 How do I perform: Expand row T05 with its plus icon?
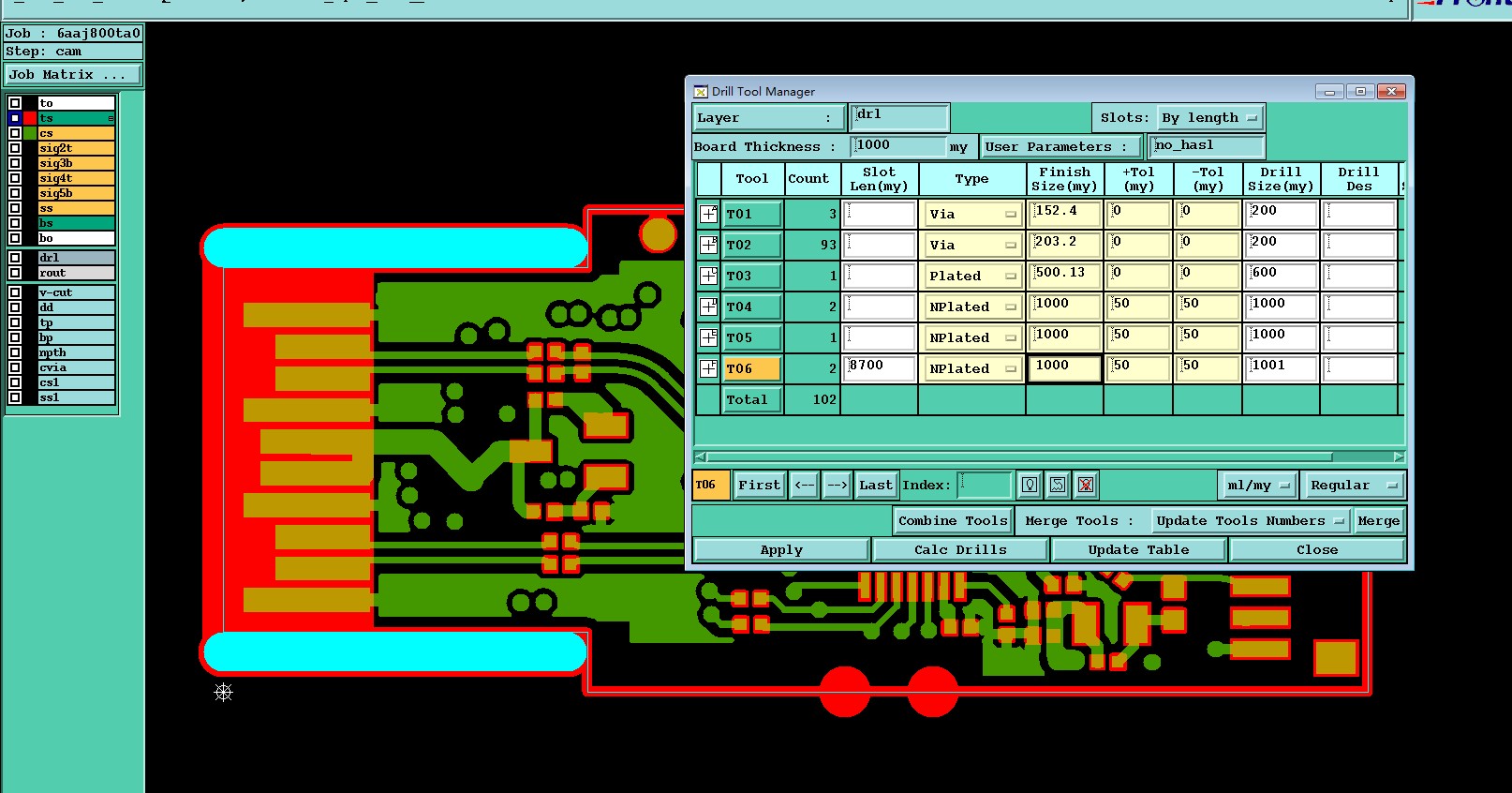[708, 337]
